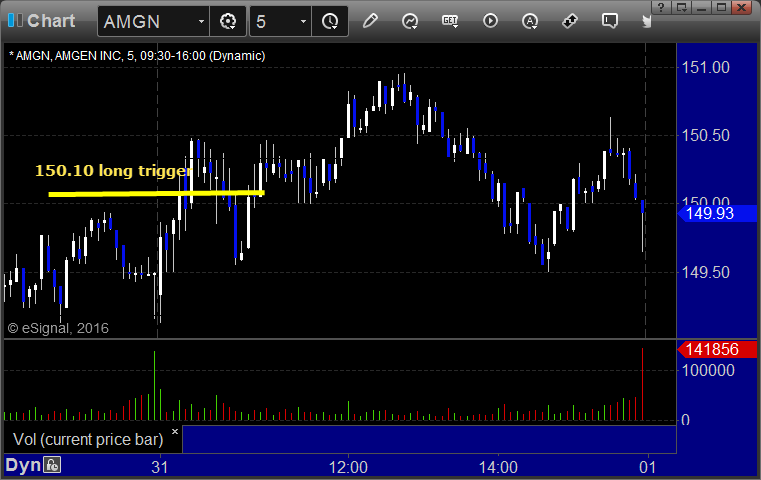
Task: Click the 31 date axis label
Action: coord(160,467)
